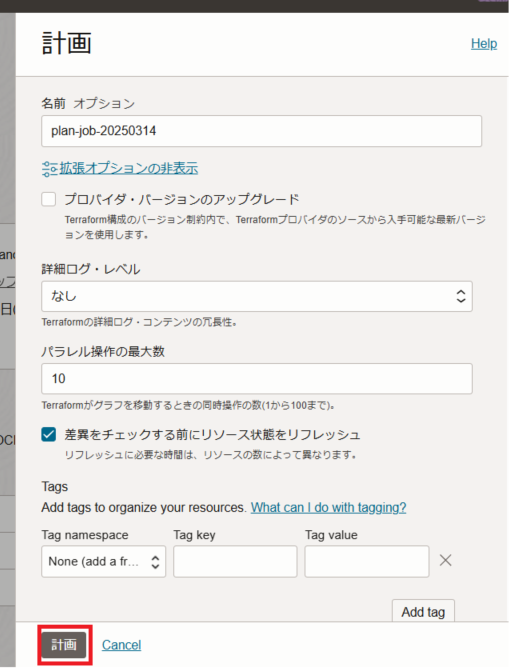Click the 名前 field containing plan-job-20250314
Image resolution: width=517 pixels, height=672 pixels.
pyautogui.click(x=262, y=131)
